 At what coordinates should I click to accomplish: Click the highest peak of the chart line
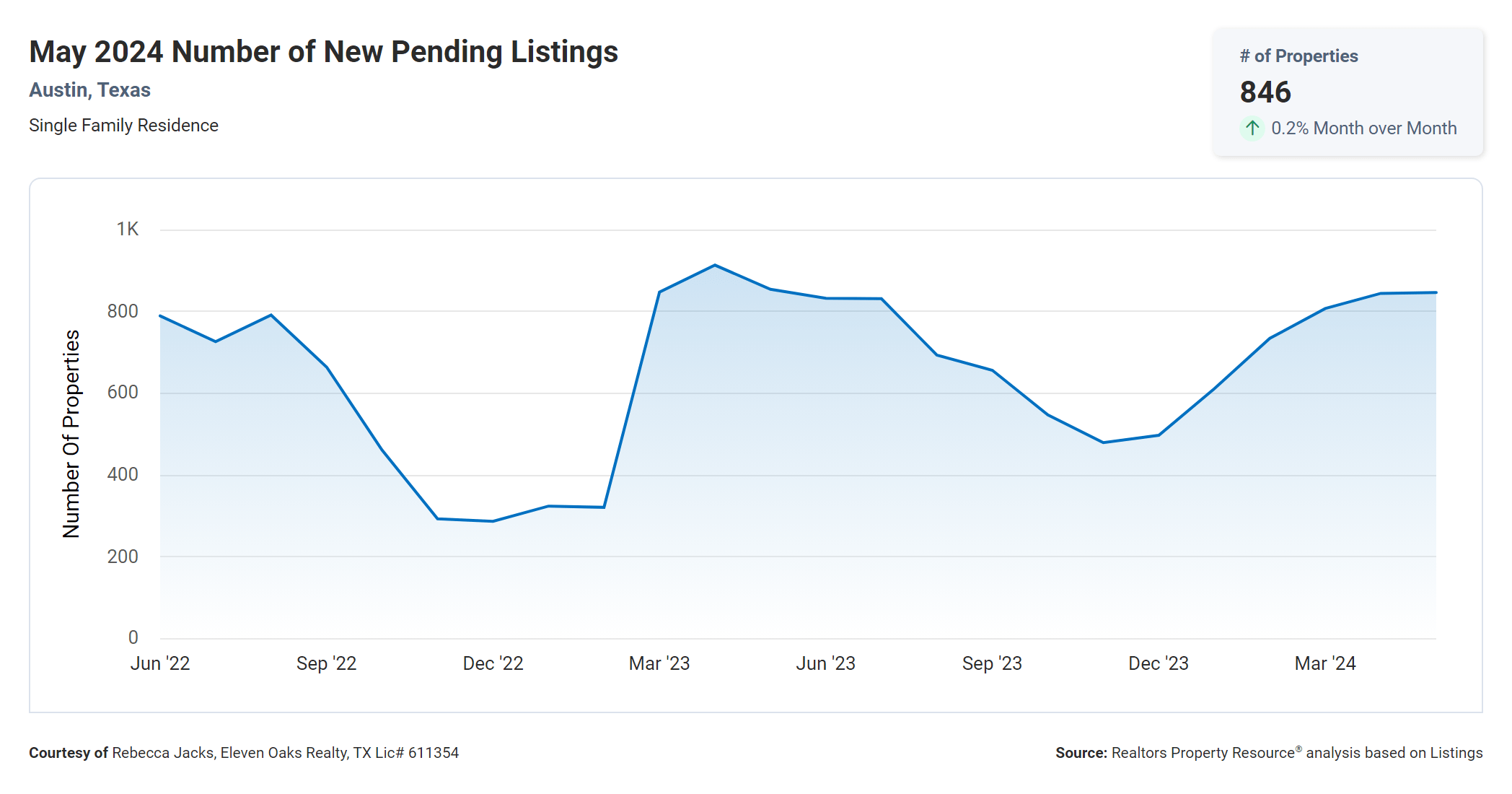point(715,265)
